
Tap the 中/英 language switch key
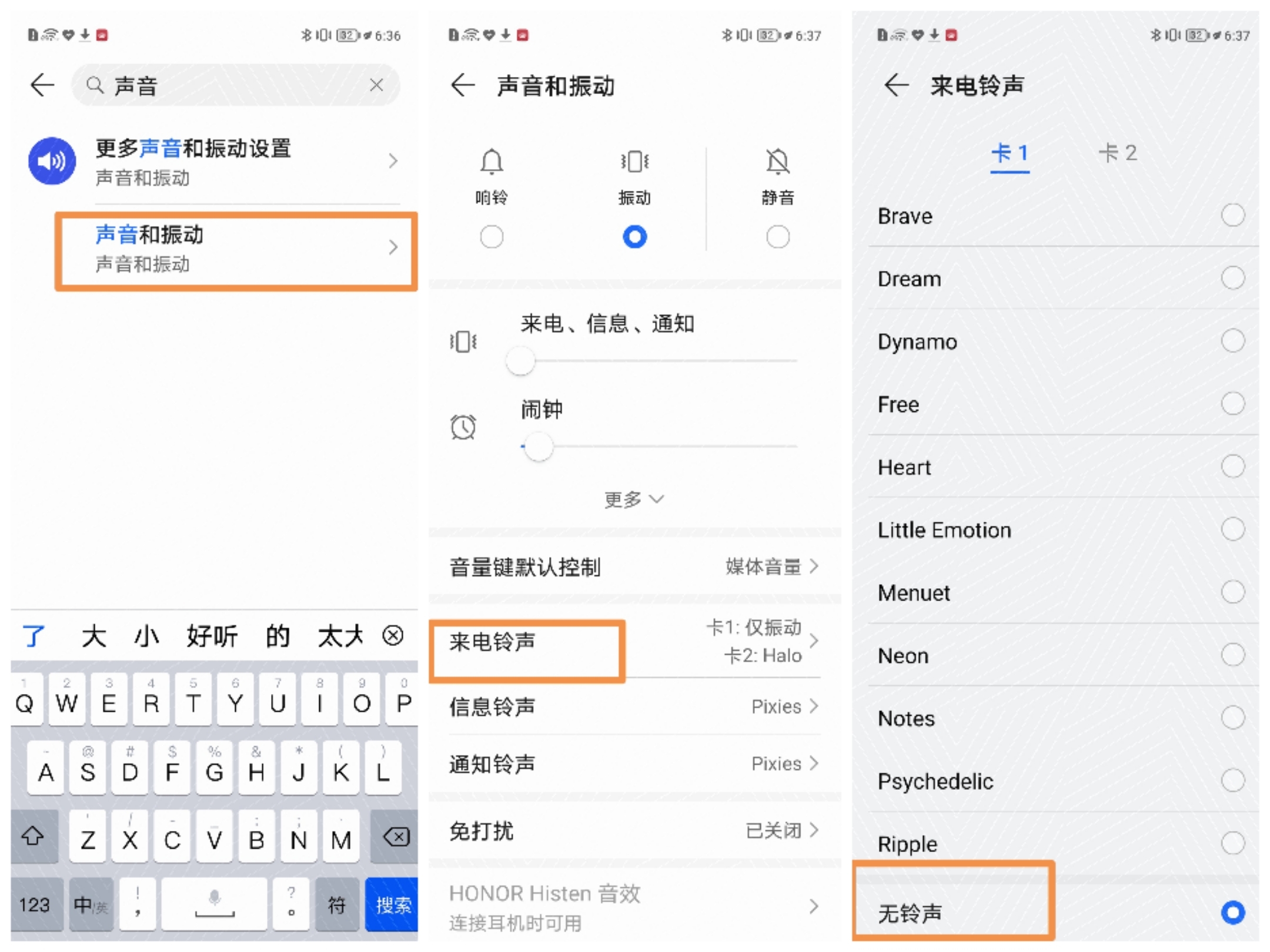pos(91,904)
